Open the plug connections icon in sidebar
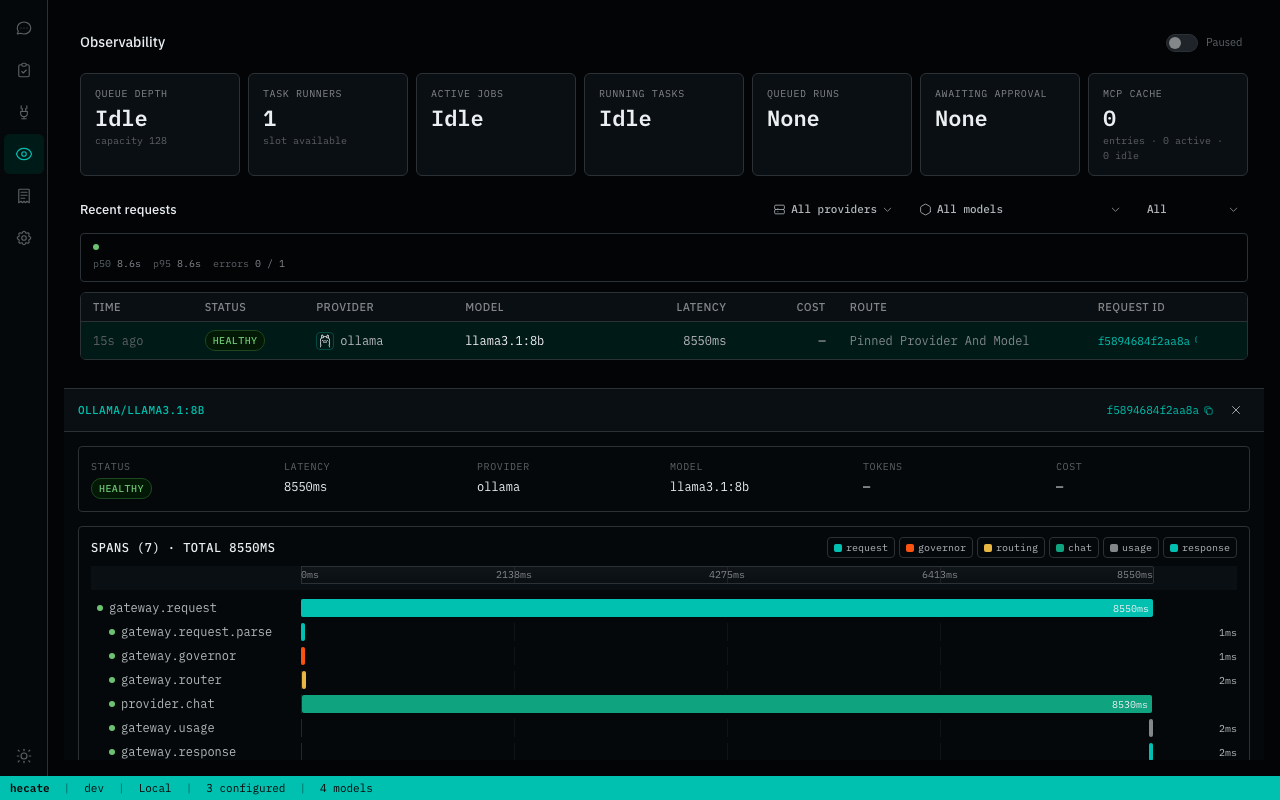This screenshot has width=1280, height=800. 24,112
